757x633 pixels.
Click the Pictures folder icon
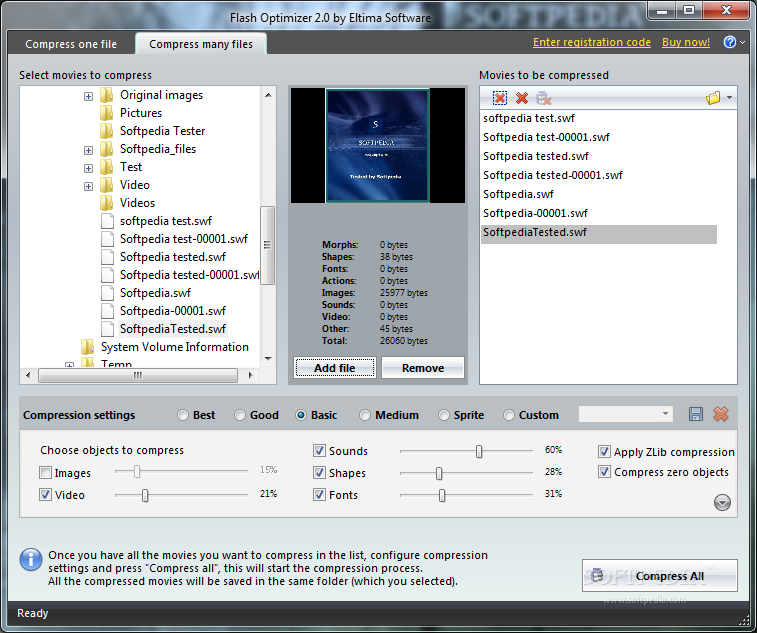107,113
